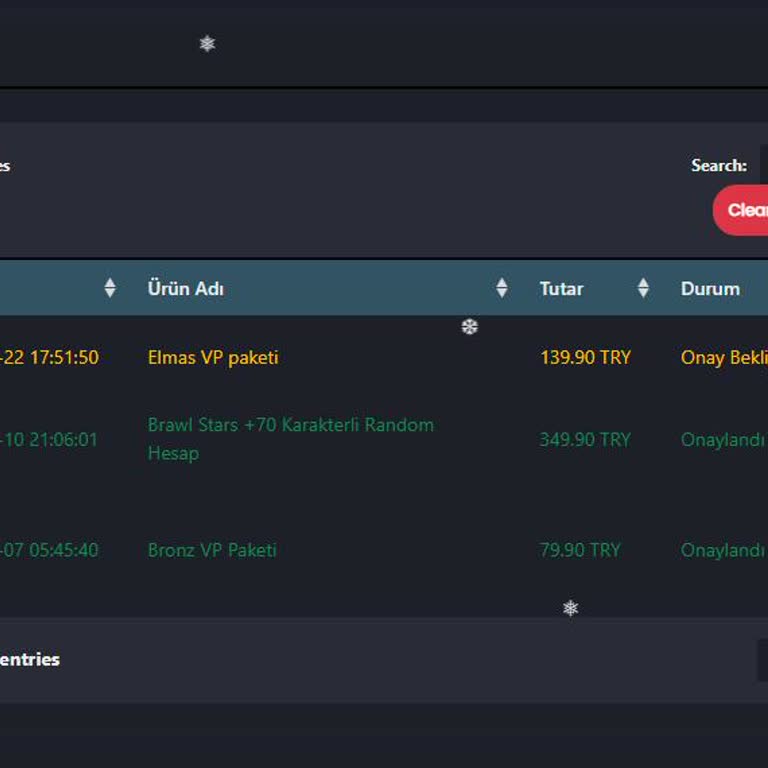Select the Elmas VP paketi row
The image size is (768, 768).
point(384,357)
